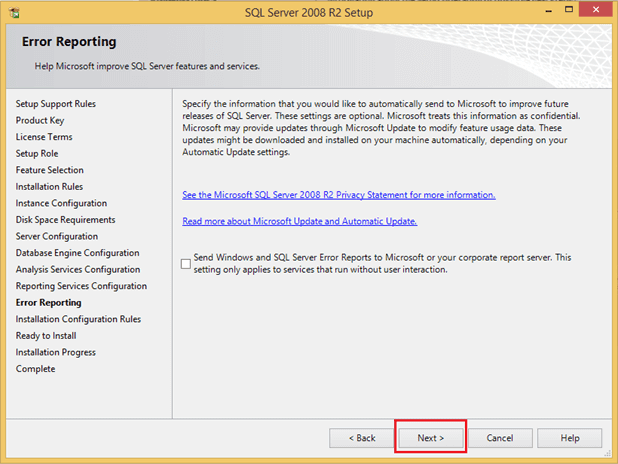Minimize the SQL Server 2008 R2 Setup window
The image size is (618, 464).
(541, 11)
